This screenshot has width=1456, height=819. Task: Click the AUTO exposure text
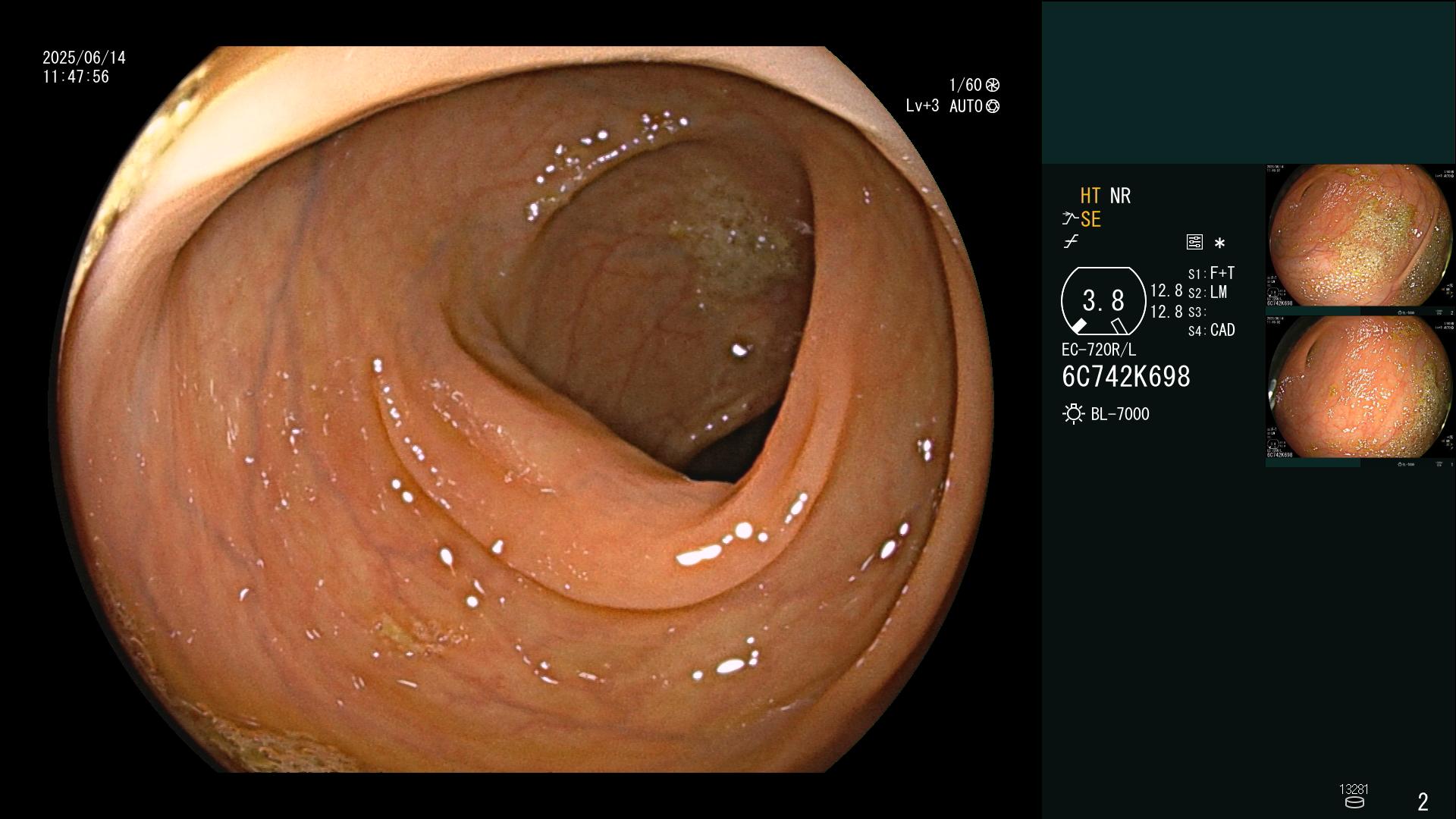coord(966,106)
